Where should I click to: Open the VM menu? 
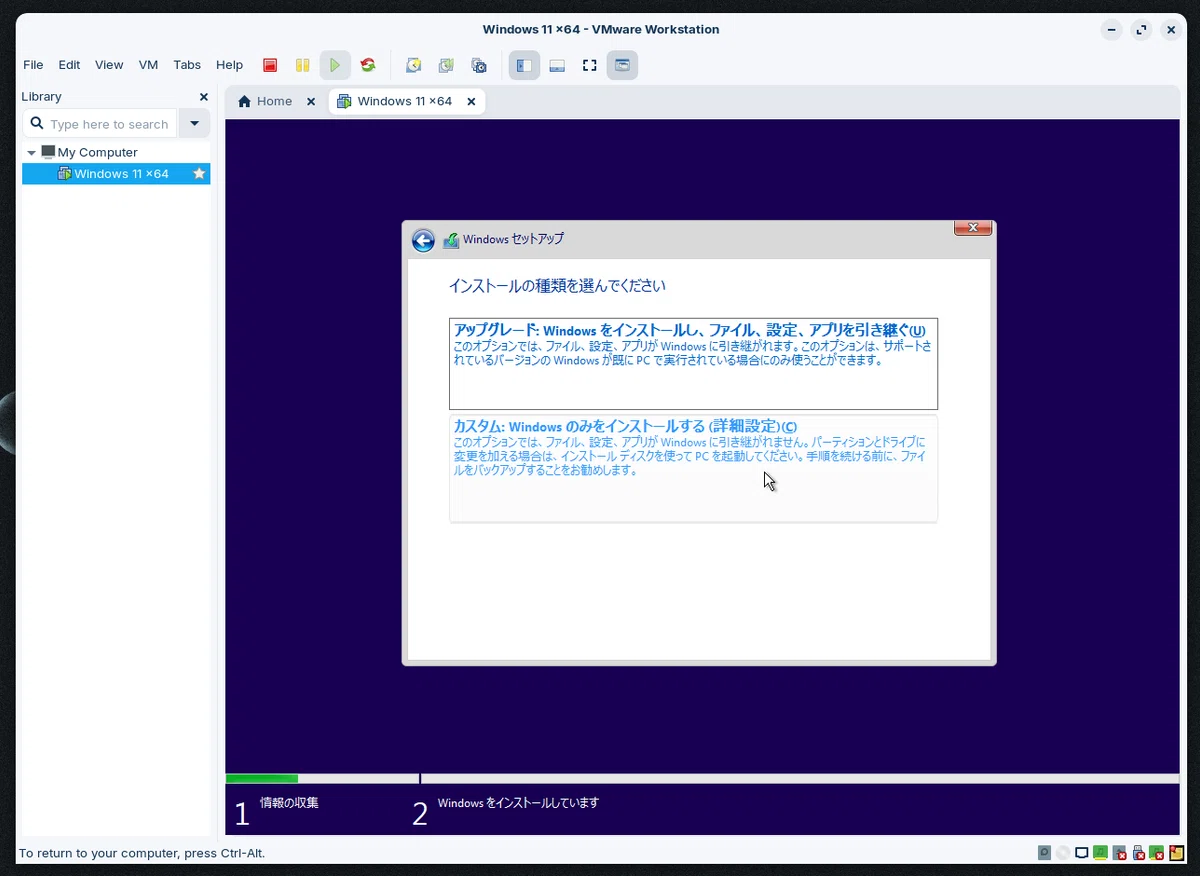[148, 65]
